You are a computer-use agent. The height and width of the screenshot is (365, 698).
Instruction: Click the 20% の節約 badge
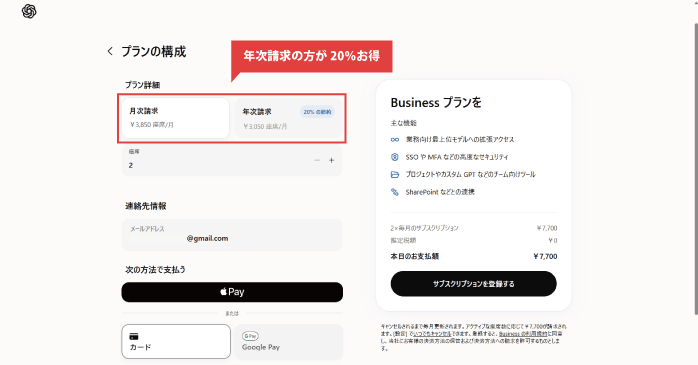click(317, 112)
